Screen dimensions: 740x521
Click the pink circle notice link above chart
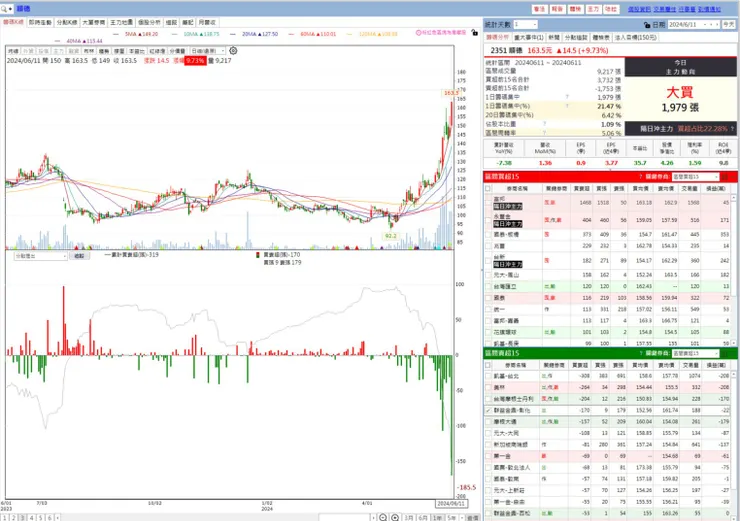[441, 33]
